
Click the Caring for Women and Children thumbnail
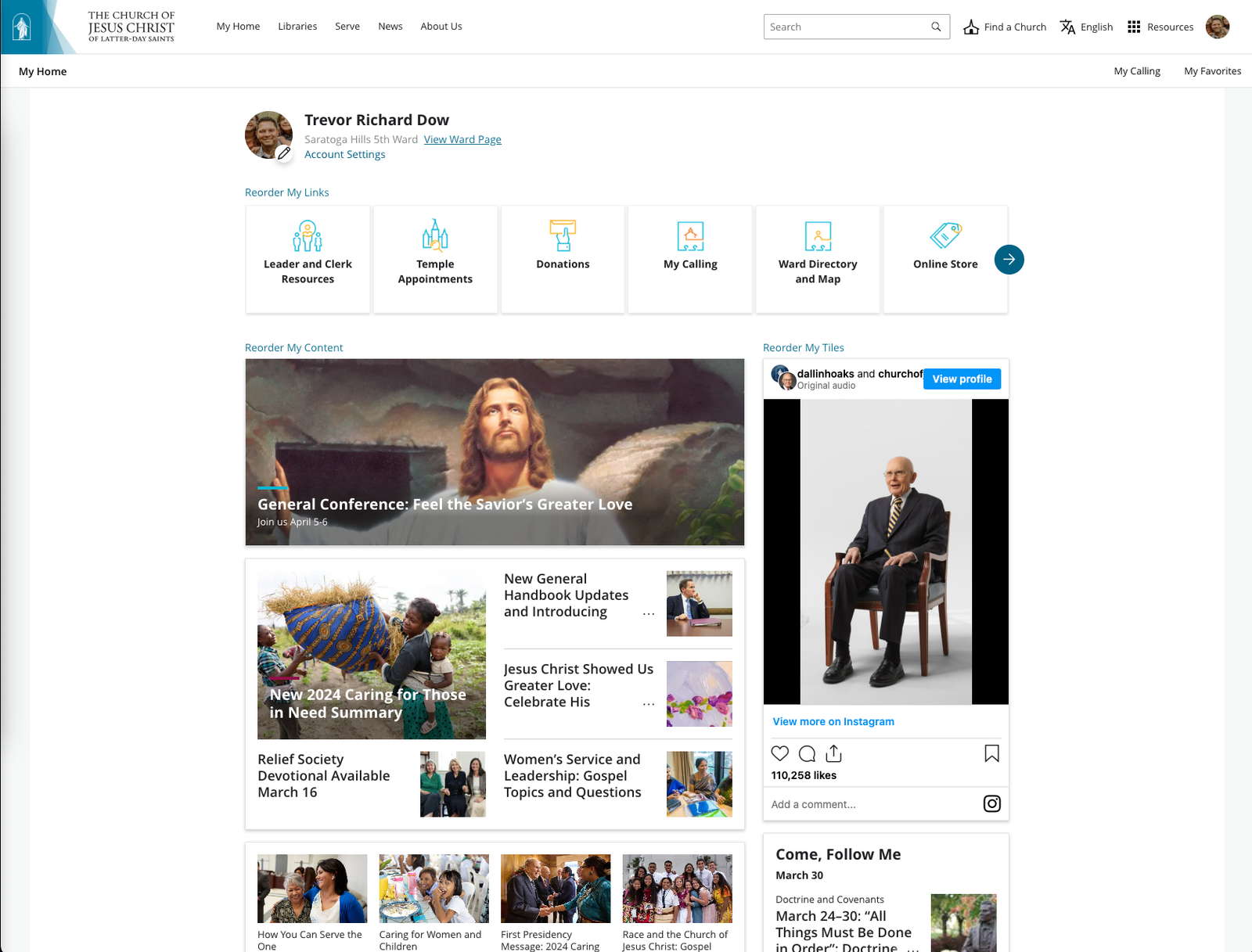pos(434,889)
